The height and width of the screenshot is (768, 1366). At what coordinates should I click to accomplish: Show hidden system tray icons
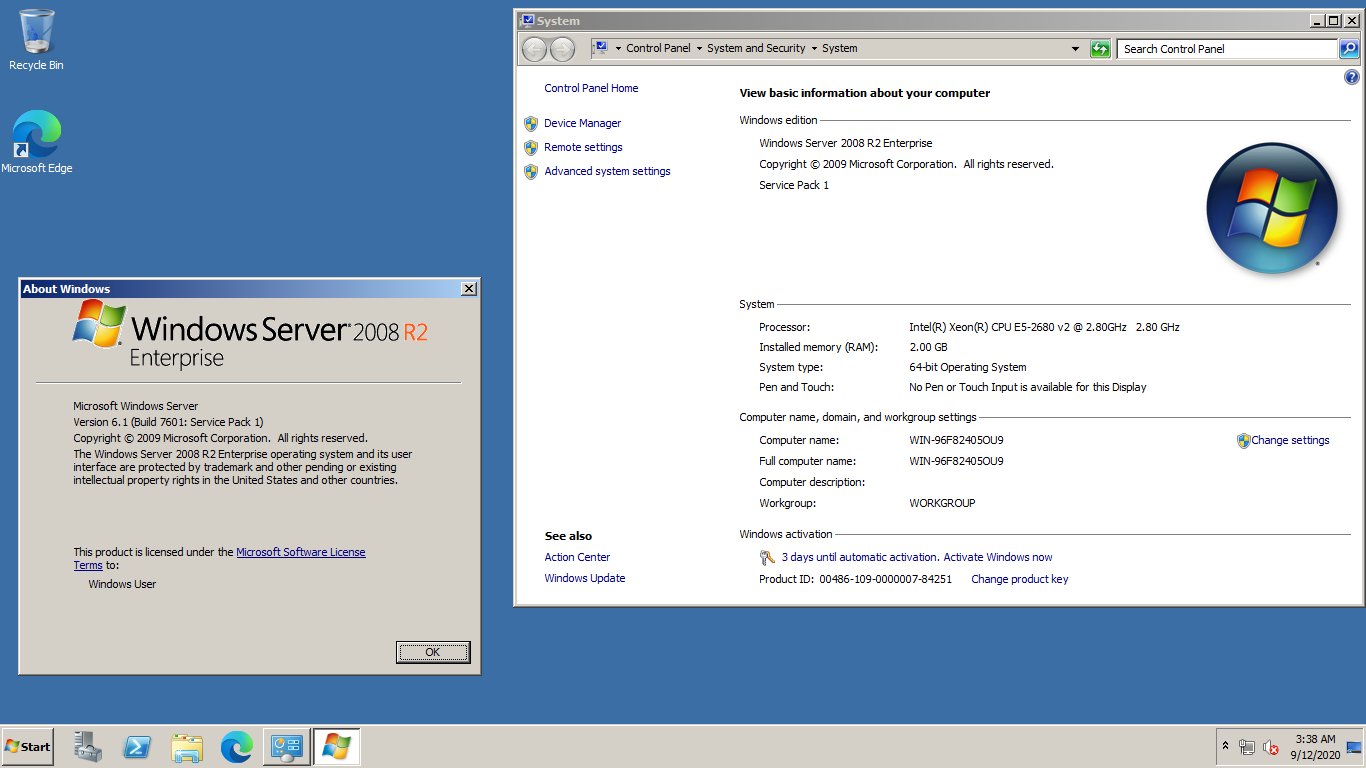coord(1226,746)
